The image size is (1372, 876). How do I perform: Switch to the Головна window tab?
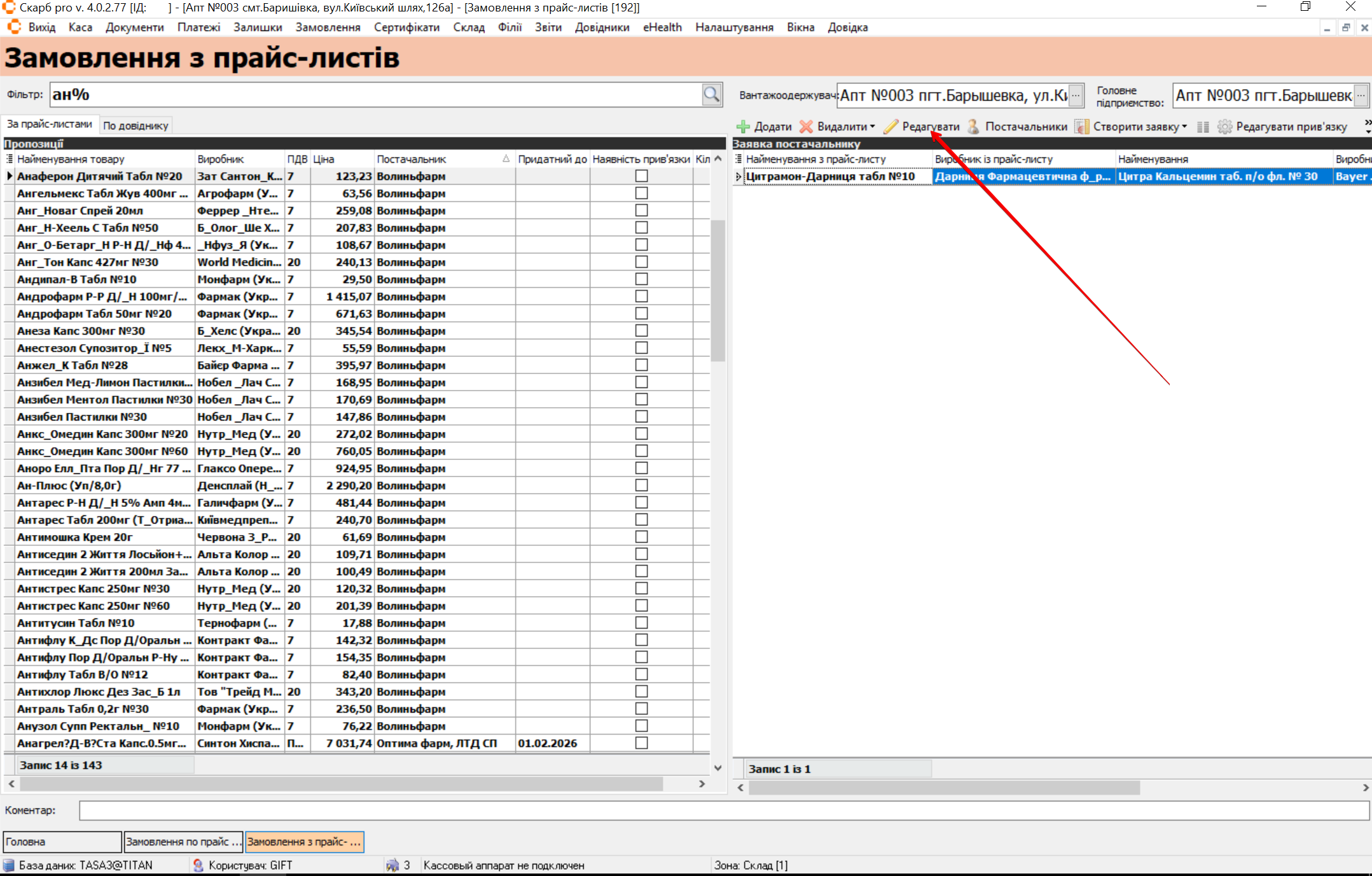tap(62, 842)
